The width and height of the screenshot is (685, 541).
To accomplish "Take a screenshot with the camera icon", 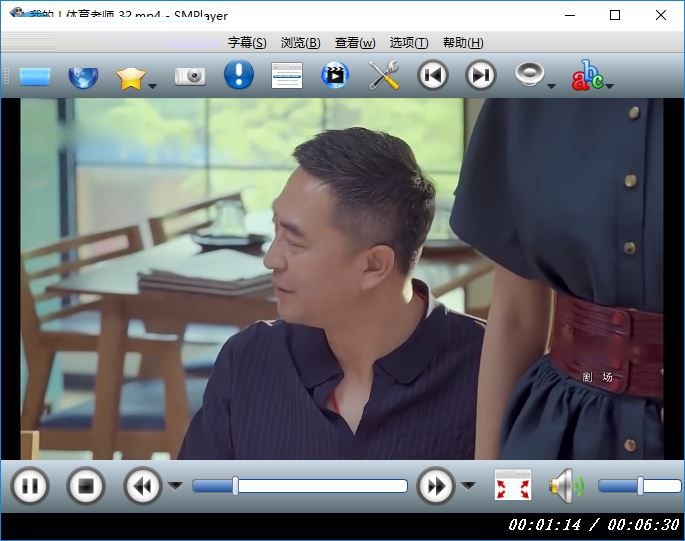I will coord(189,76).
